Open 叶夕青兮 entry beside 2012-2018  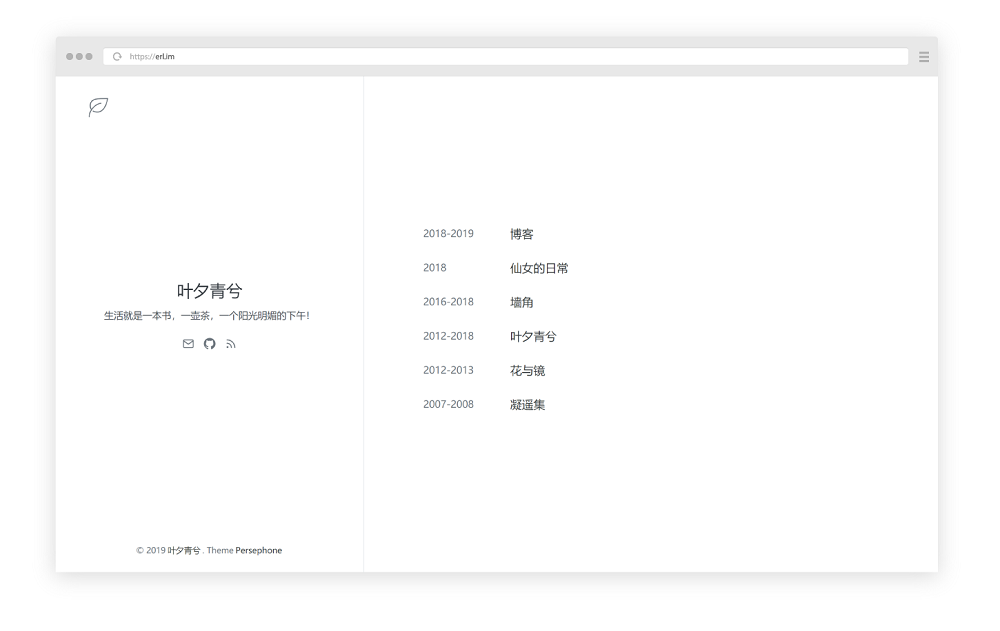coord(533,336)
